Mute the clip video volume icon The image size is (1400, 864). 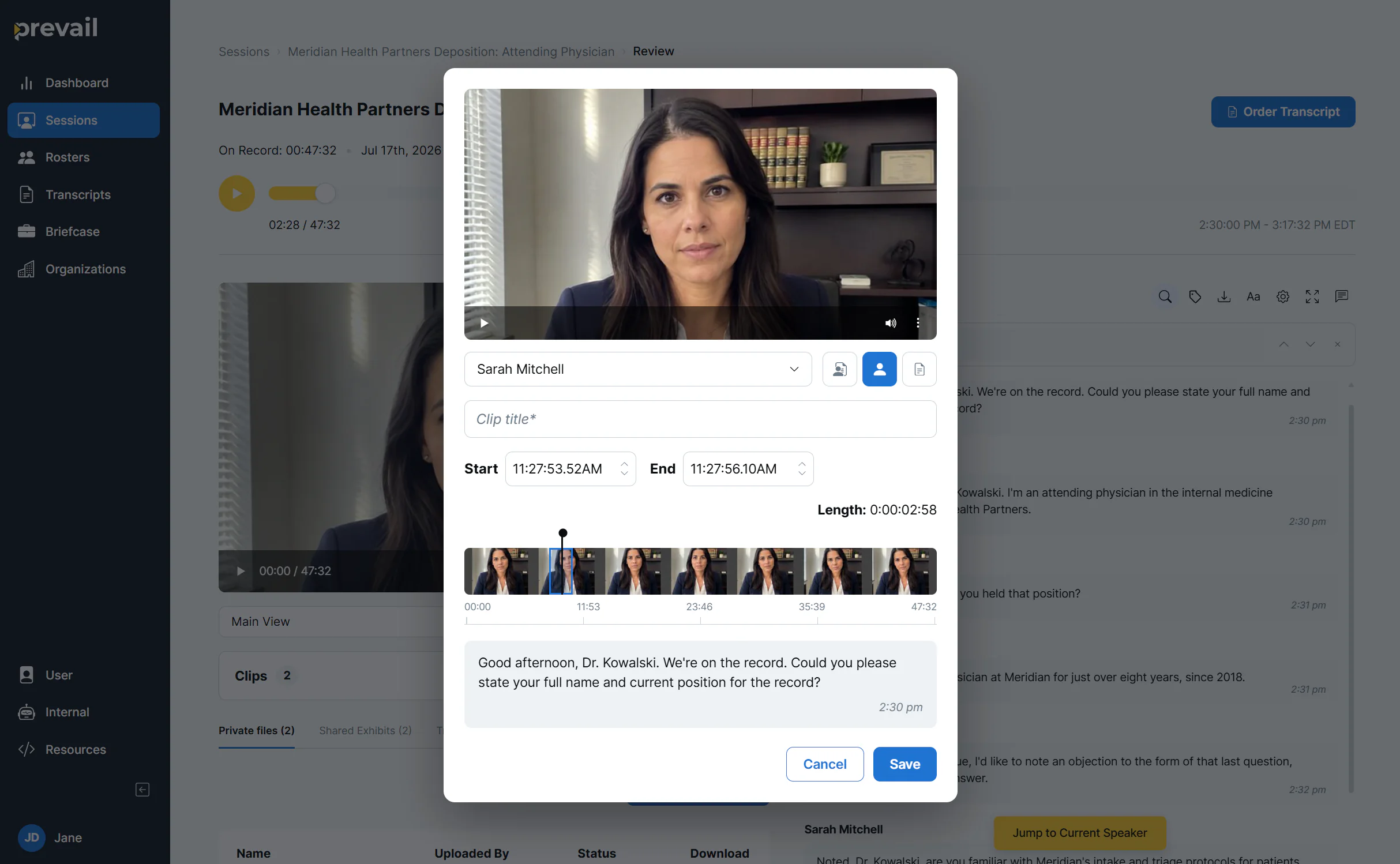[x=891, y=323]
